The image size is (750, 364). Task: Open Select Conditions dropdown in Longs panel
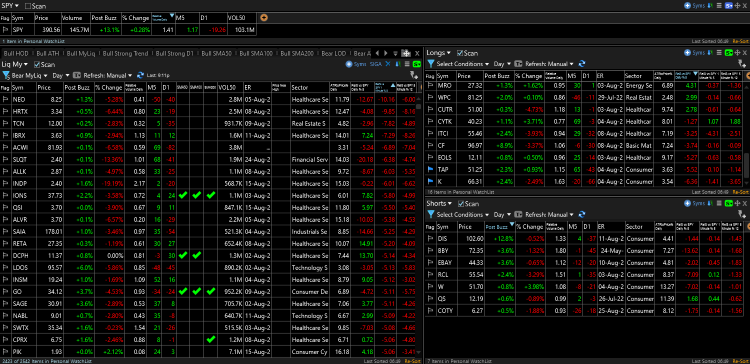click(x=463, y=64)
